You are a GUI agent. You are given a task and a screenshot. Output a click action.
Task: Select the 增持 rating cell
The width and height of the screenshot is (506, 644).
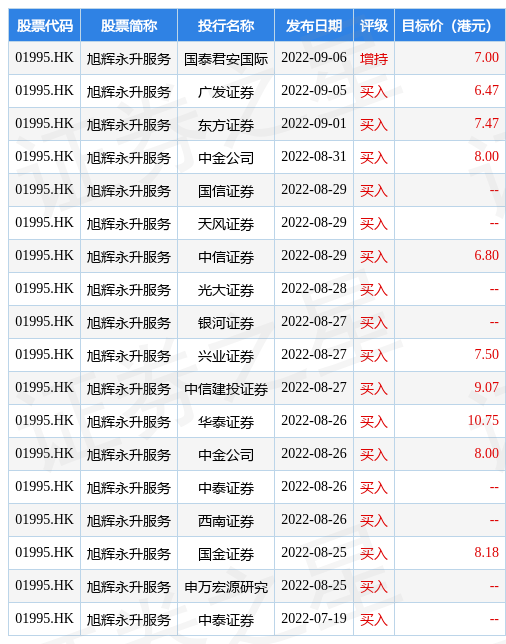coord(374,58)
